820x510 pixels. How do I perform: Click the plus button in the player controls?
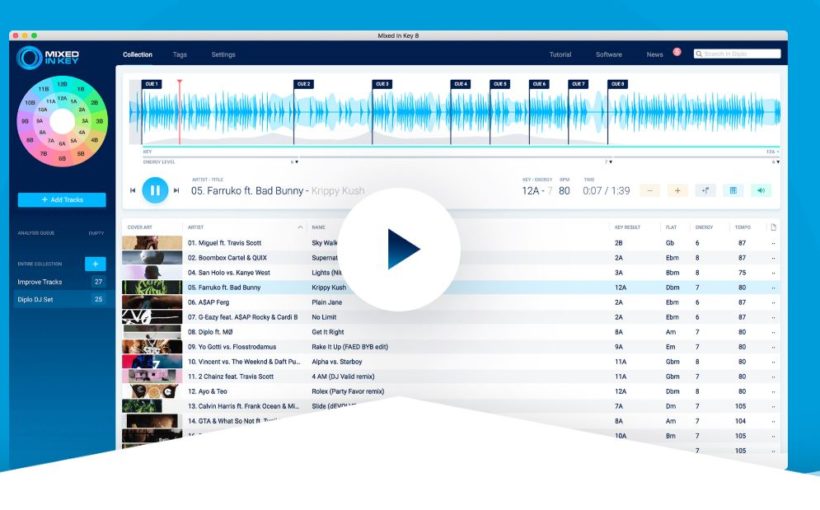coord(677,190)
